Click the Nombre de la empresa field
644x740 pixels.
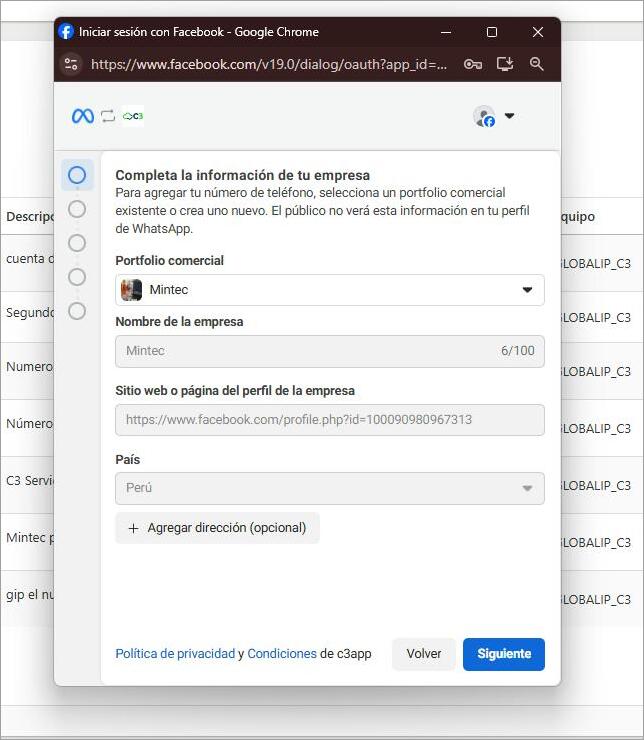(x=330, y=351)
